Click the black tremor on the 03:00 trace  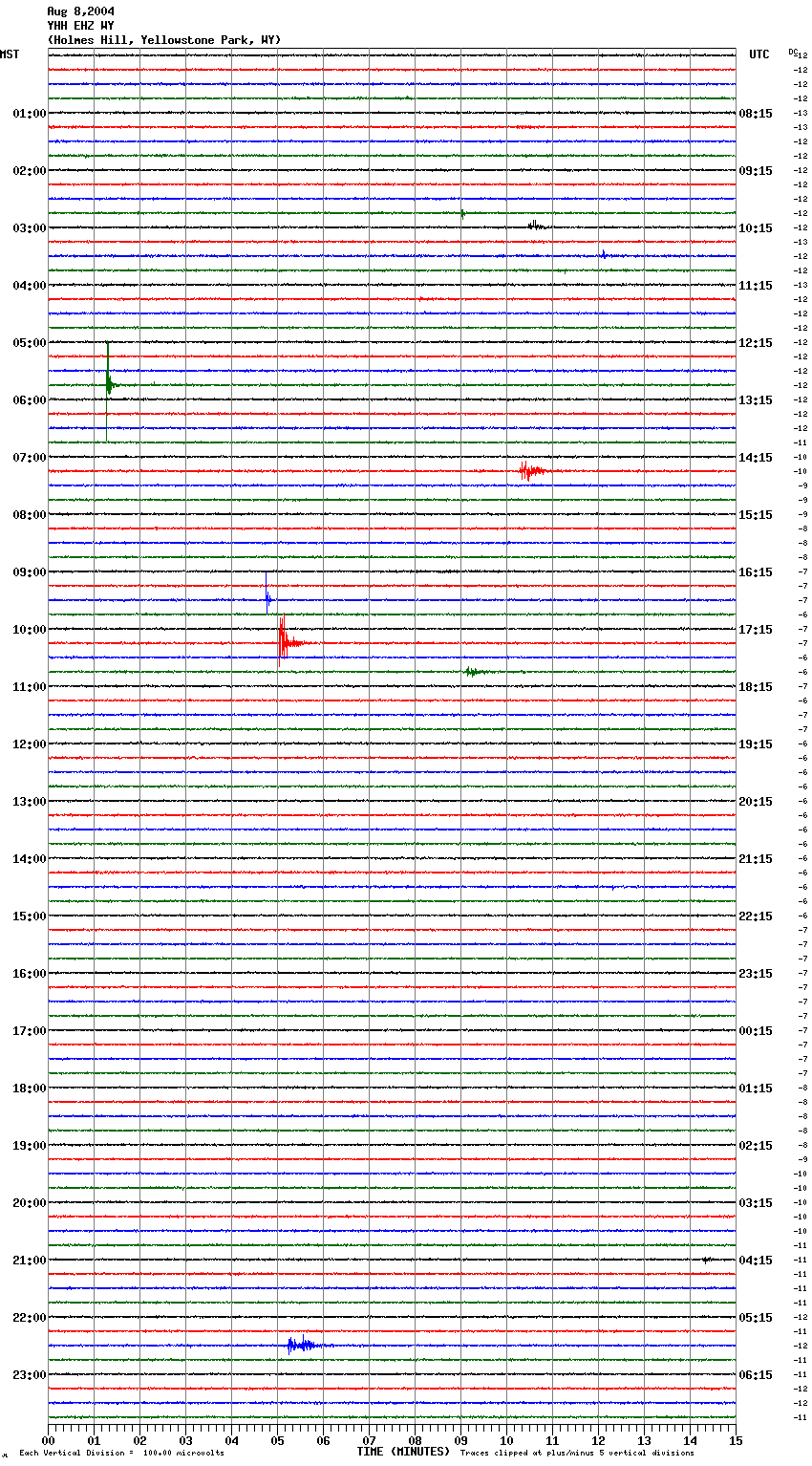(538, 226)
